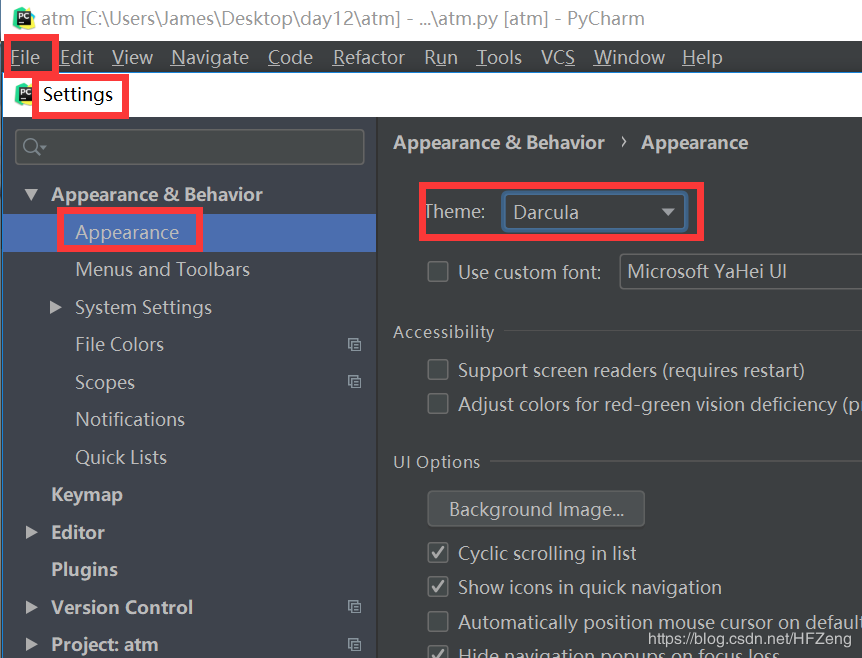Open the Run menu
The height and width of the screenshot is (658, 862).
[x=441, y=57]
